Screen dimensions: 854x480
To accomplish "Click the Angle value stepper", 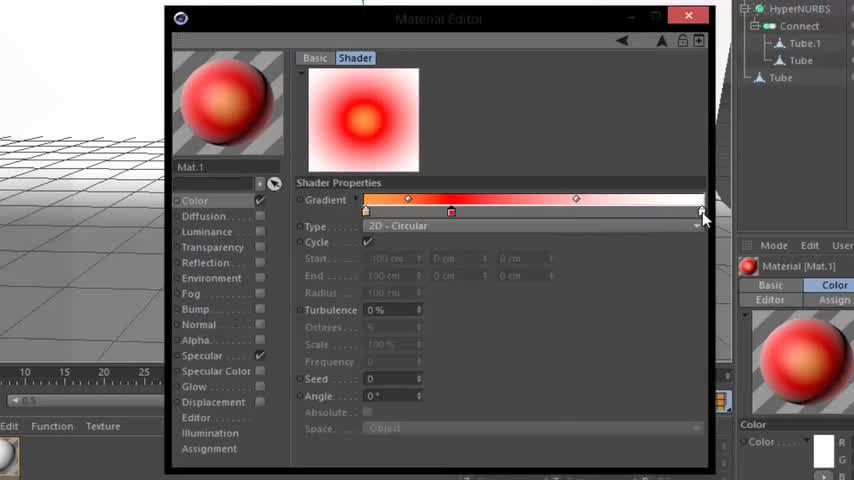I will click(419, 396).
